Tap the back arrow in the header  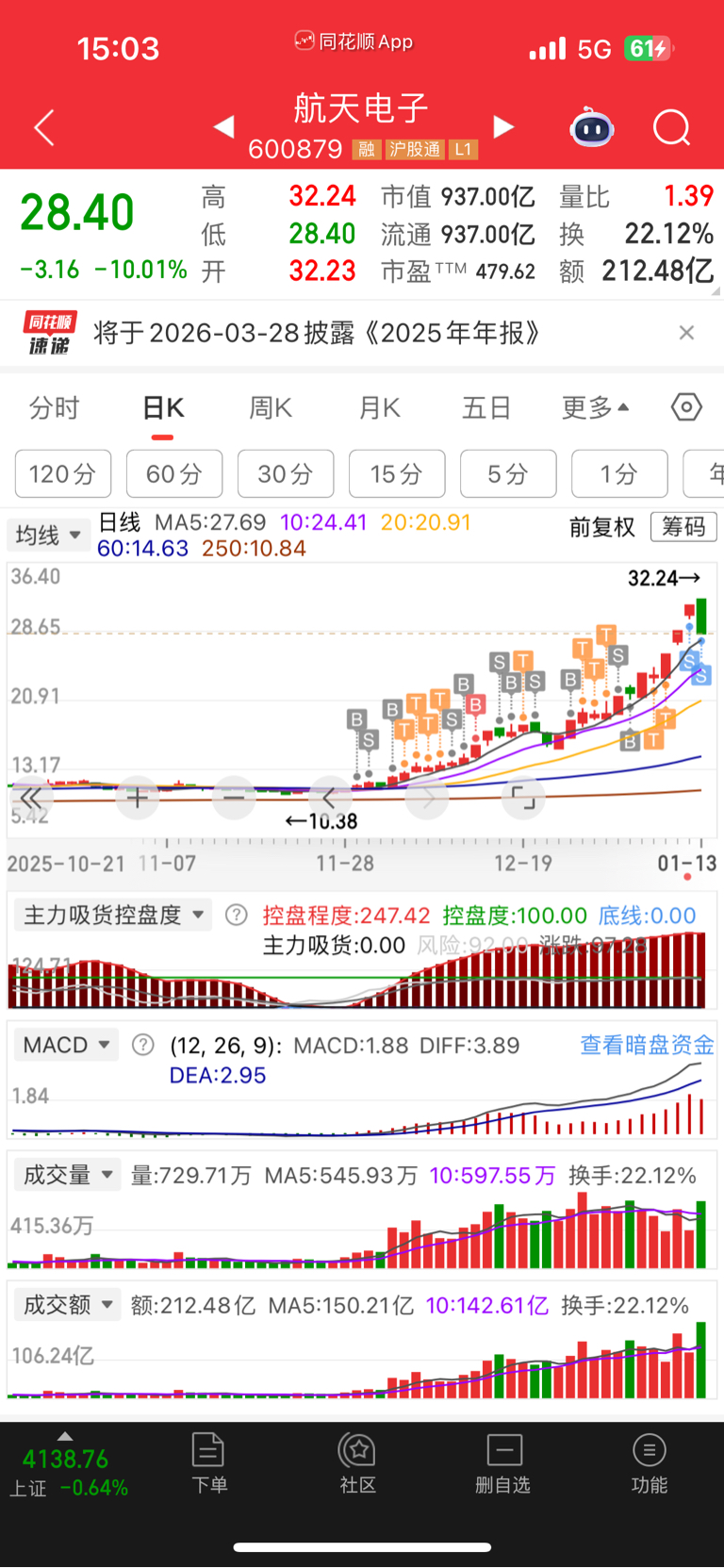(x=44, y=127)
